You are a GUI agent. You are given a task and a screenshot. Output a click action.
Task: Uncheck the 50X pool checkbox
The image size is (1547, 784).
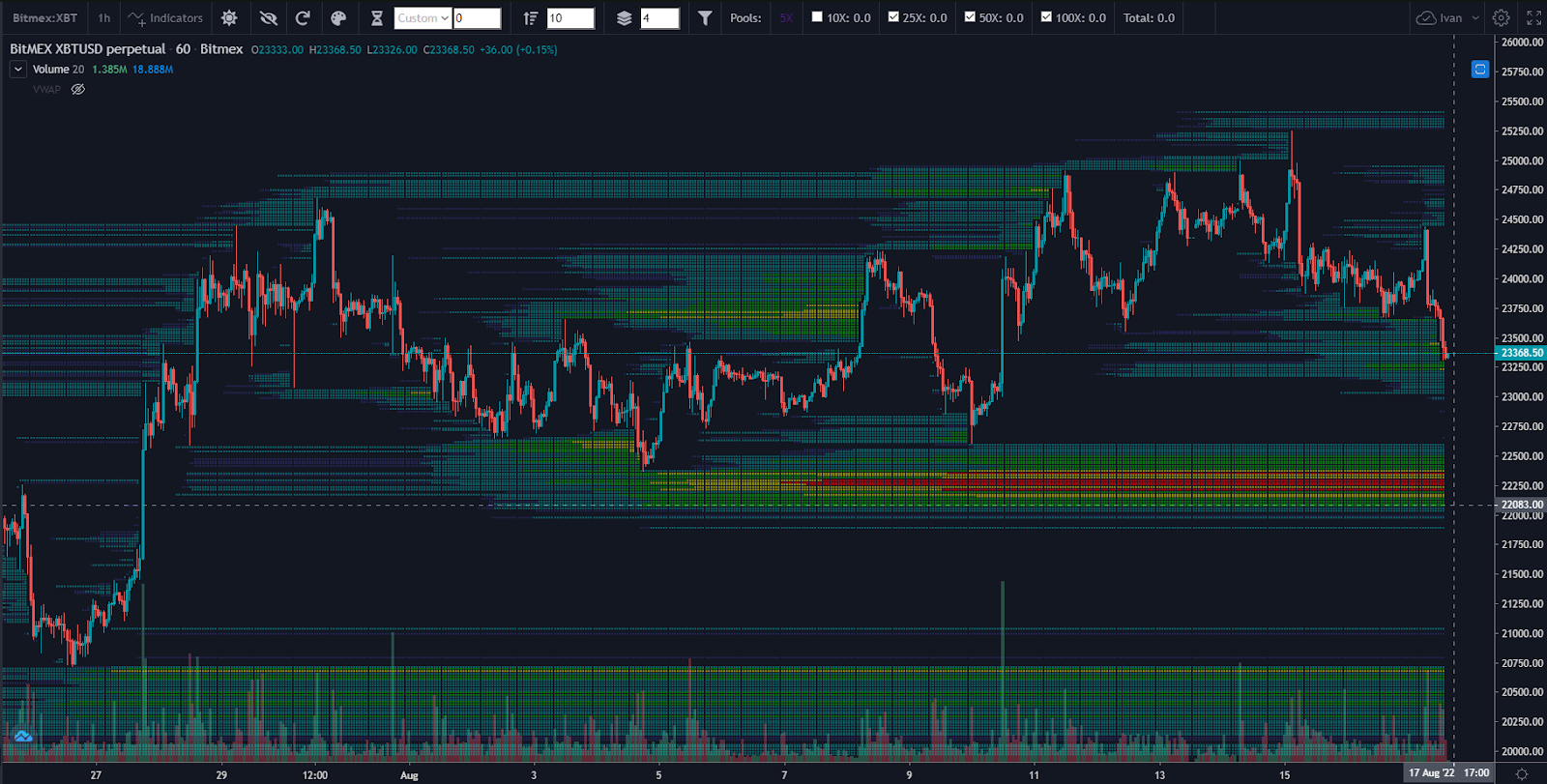970,17
